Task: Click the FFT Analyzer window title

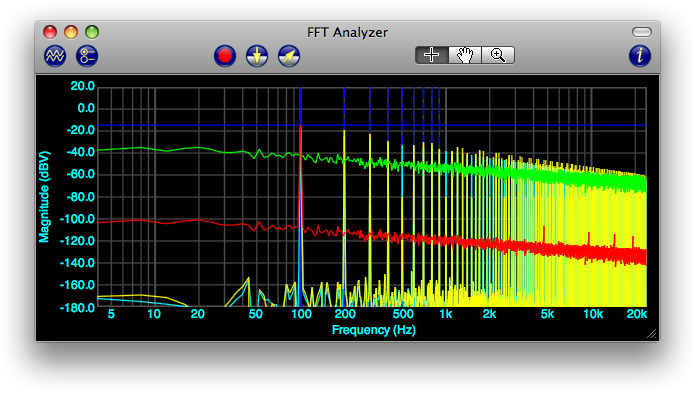Action: pyautogui.click(x=347, y=32)
